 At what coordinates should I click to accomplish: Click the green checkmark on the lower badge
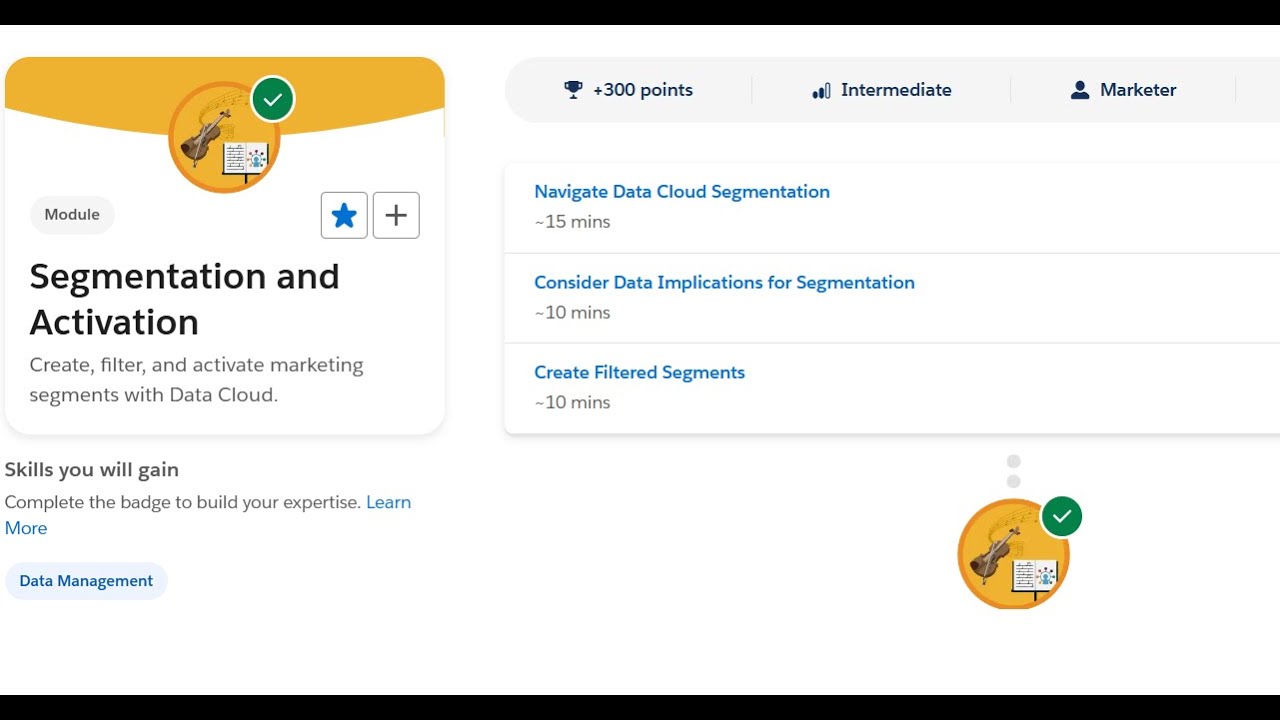tap(1062, 517)
